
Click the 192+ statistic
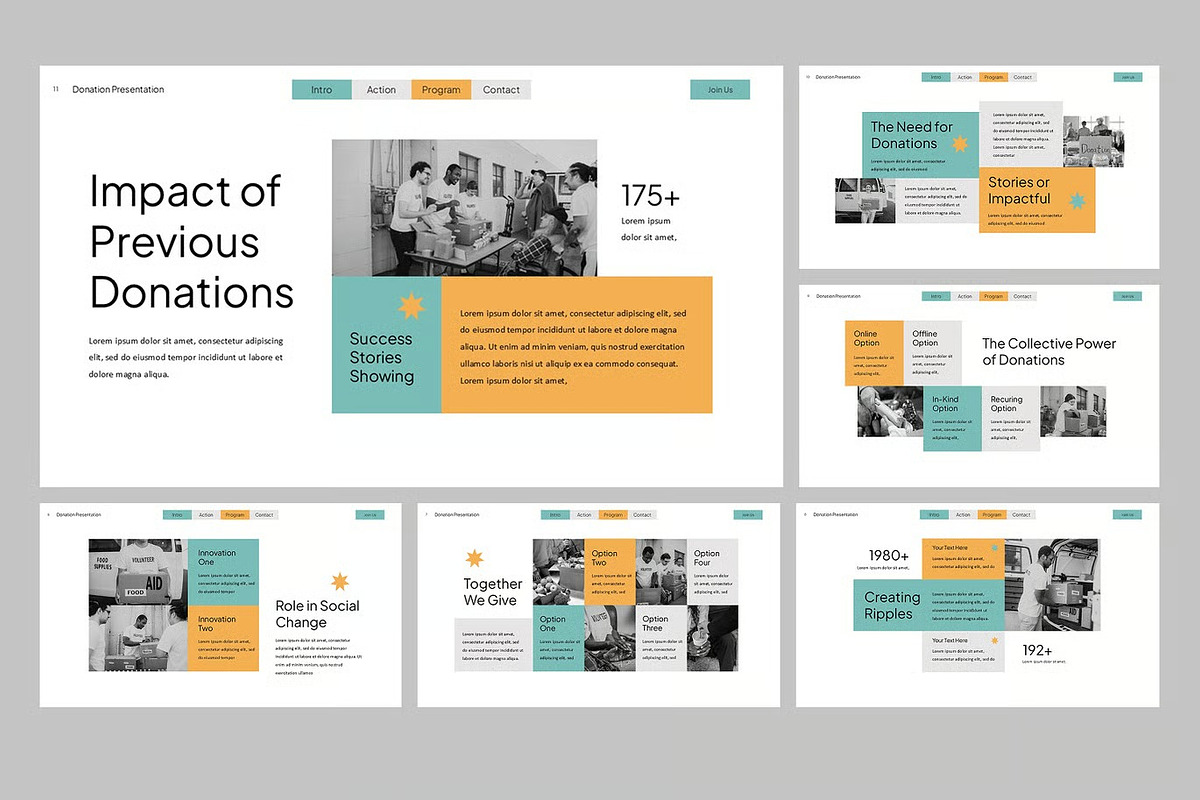click(1037, 651)
